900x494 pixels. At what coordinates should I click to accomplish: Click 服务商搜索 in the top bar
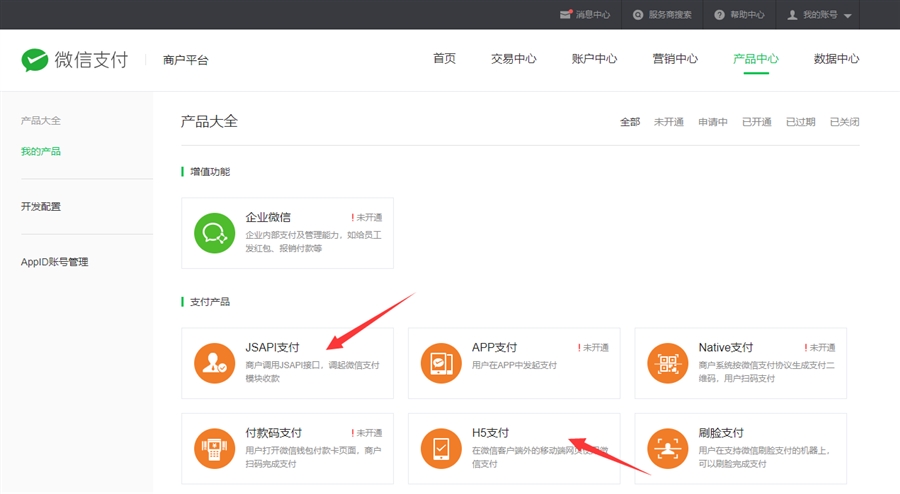click(x=663, y=15)
